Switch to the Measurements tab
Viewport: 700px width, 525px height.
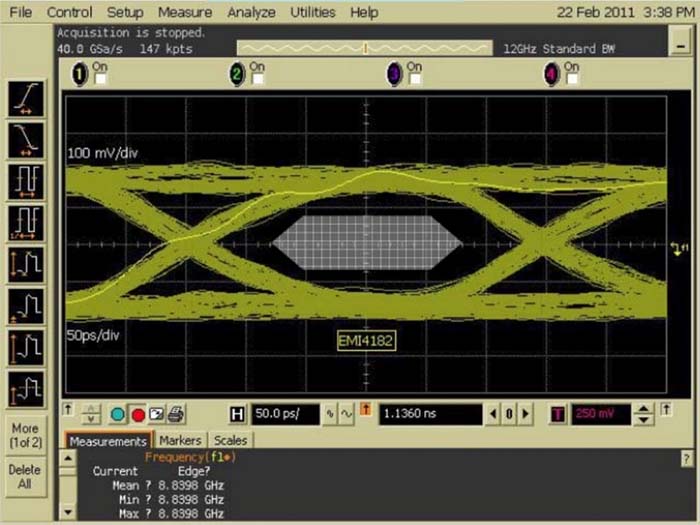pyautogui.click(x=108, y=441)
